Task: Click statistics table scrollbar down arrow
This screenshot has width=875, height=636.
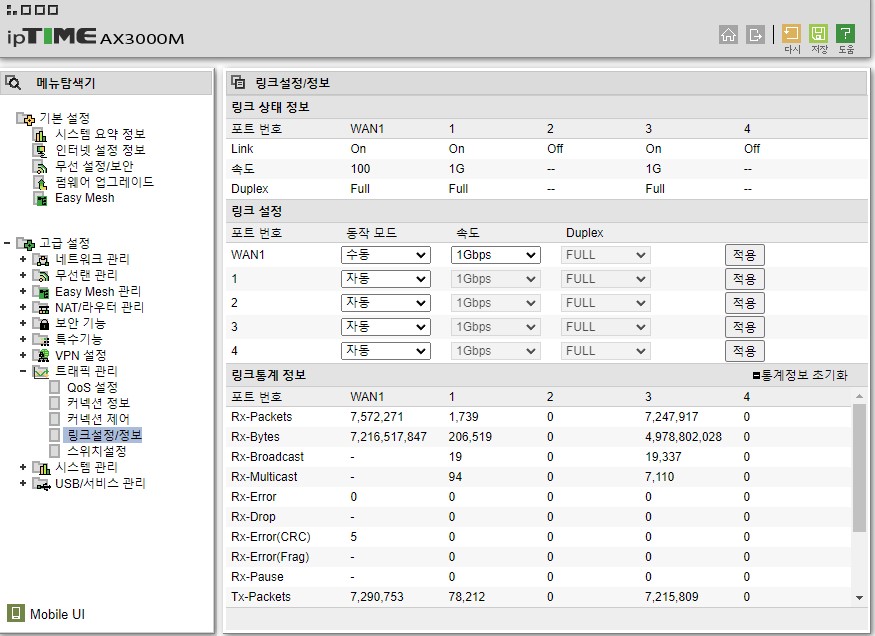Action: 859,598
